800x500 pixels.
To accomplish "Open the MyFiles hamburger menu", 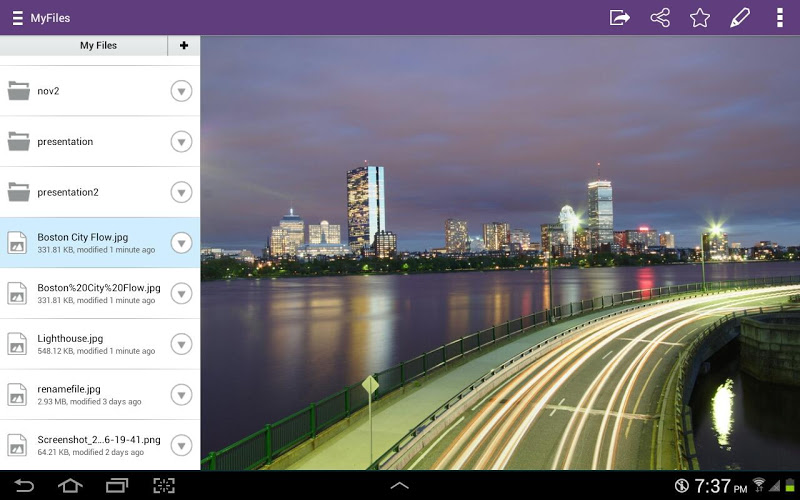I will 18,18.
